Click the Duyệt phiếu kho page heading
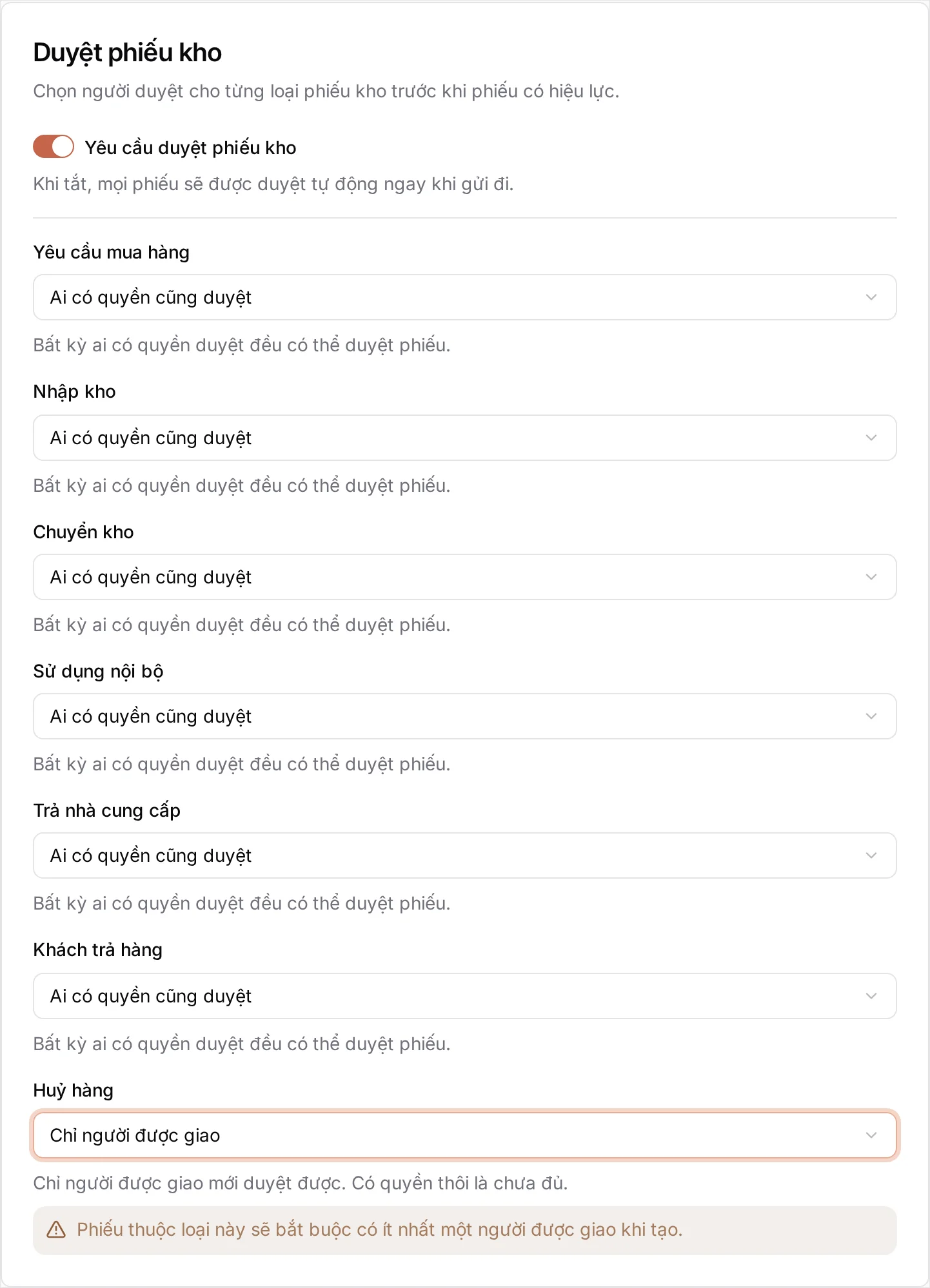Screen dimensions: 930x1288 127,53
